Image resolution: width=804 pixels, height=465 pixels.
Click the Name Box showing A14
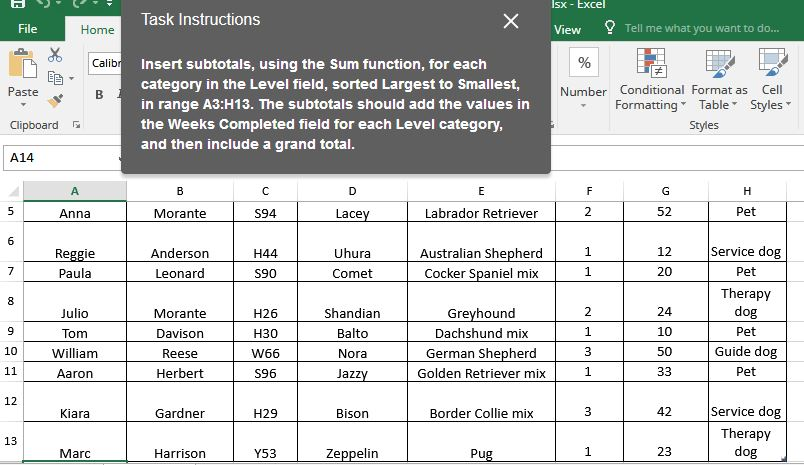tap(62, 158)
